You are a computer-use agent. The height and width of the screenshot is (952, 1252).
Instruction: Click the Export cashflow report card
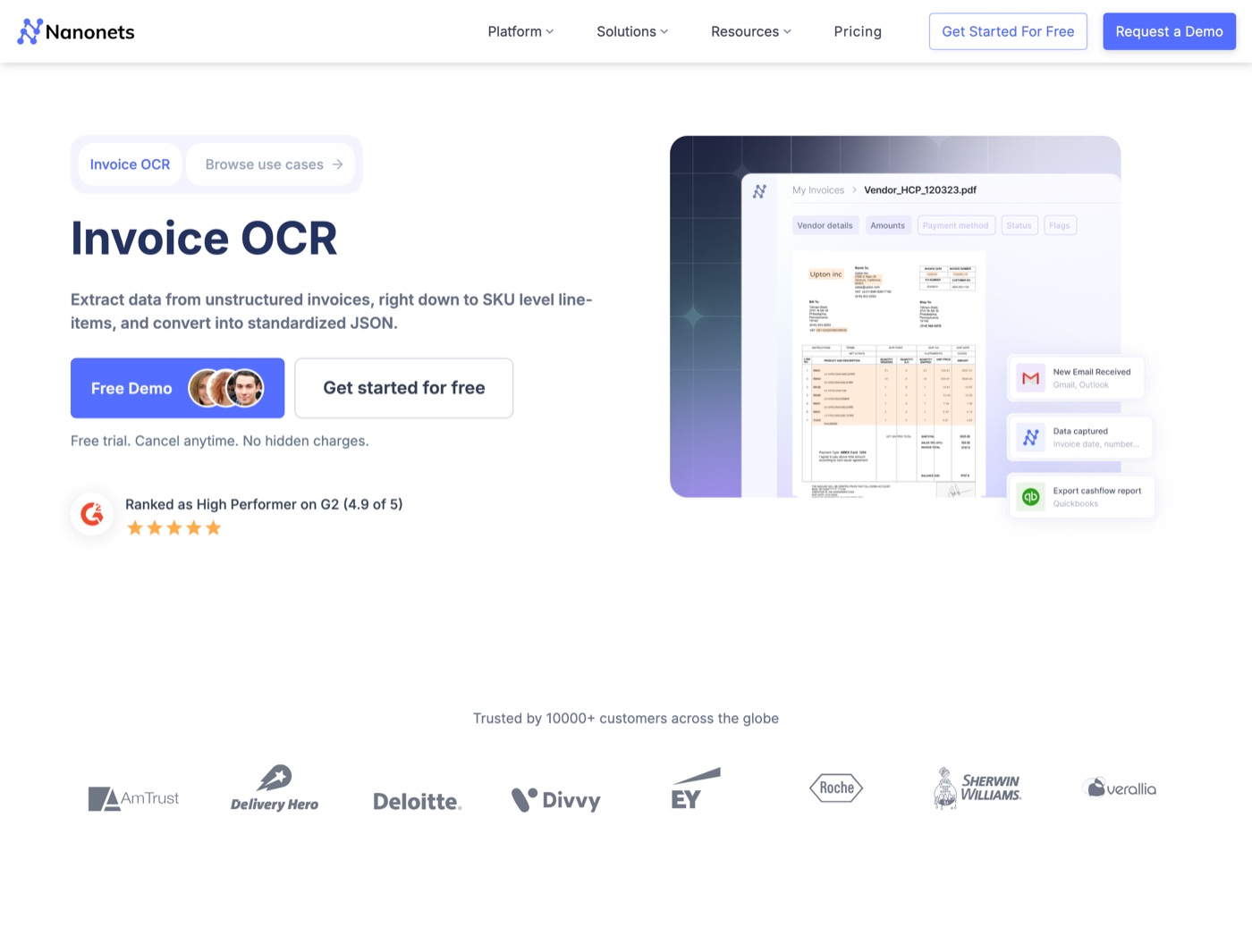[1082, 497]
